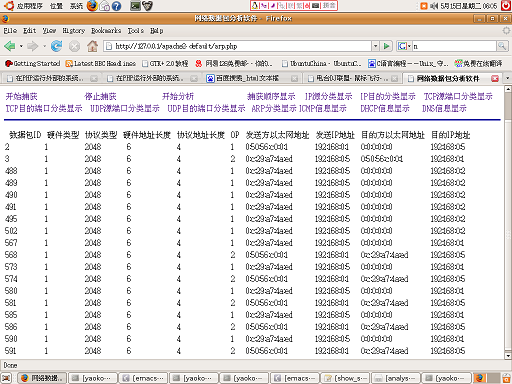Open the TCP源端口分类显示 link

click(x=458, y=97)
